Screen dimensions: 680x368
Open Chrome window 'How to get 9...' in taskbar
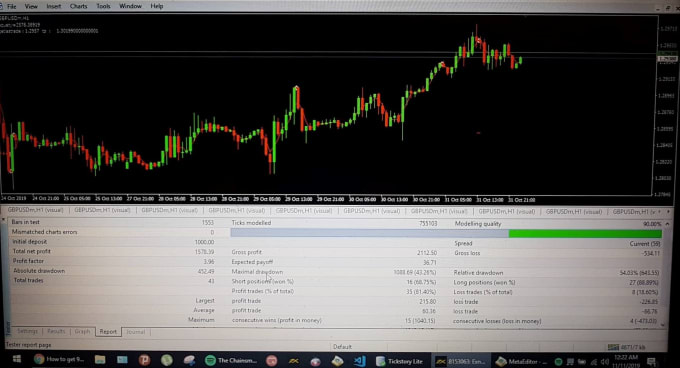[x=59, y=359]
